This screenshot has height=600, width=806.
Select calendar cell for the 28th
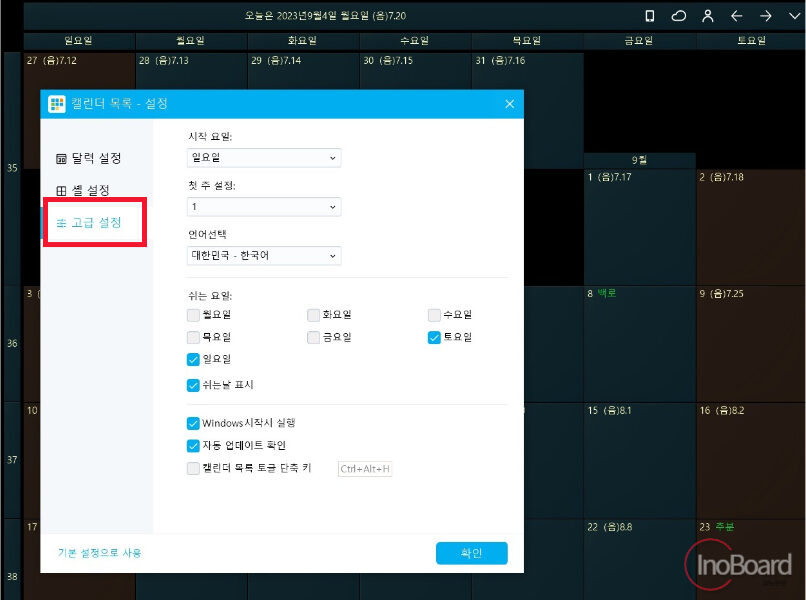pos(191,71)
